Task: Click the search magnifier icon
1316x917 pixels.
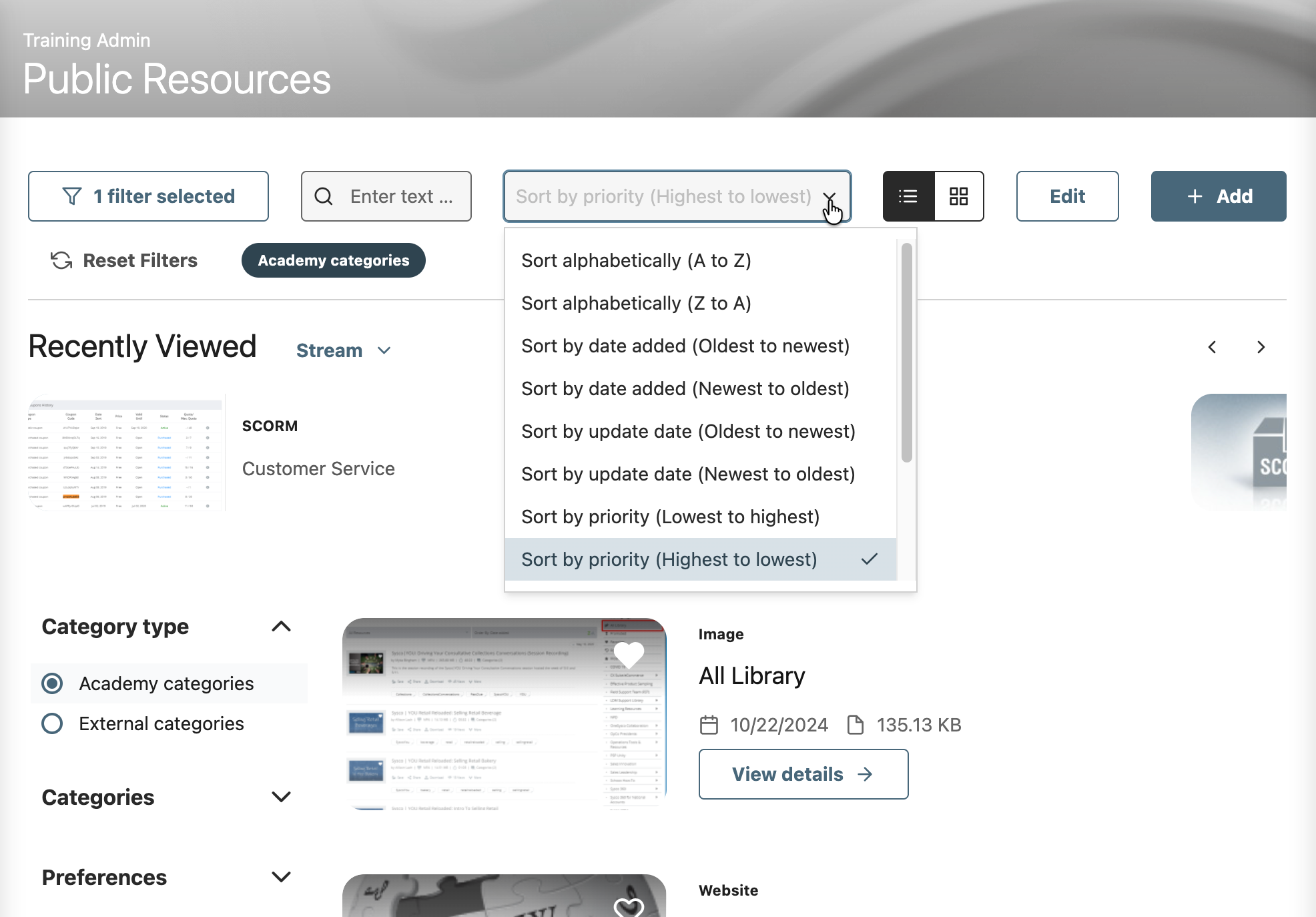Action: pyautogui.click(x=324, y=196)
